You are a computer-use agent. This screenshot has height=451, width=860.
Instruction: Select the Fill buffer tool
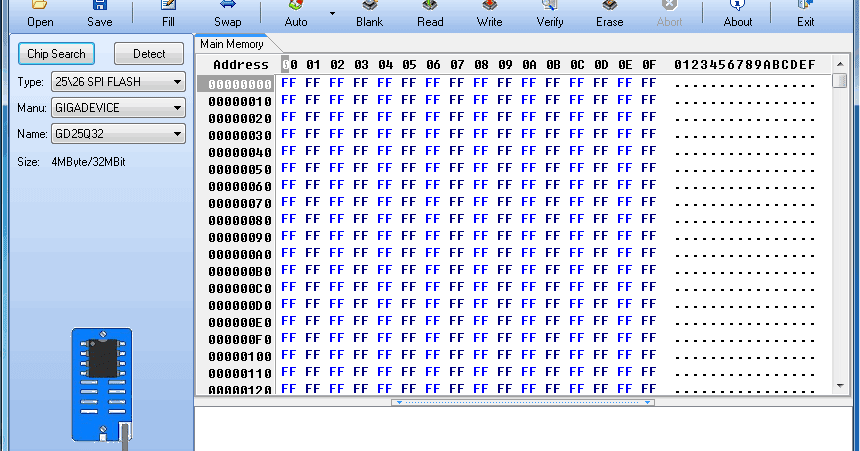(168, 14)
